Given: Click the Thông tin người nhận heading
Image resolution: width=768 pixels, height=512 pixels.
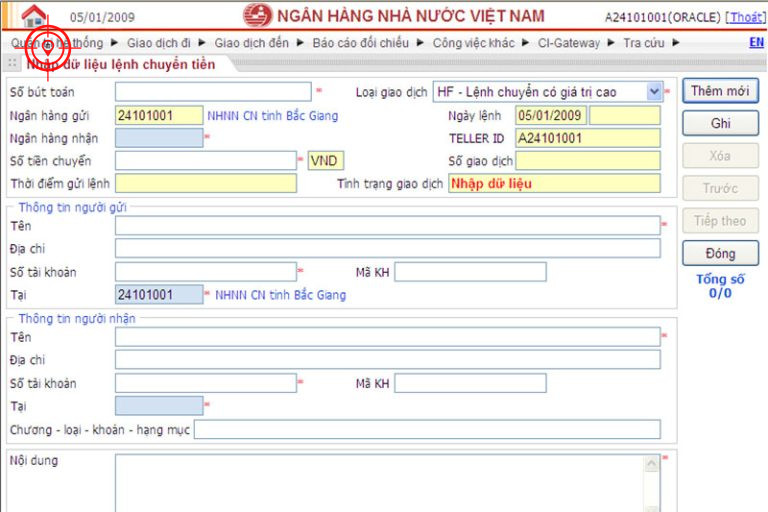Looking at the screenshot, I should 77,318.
